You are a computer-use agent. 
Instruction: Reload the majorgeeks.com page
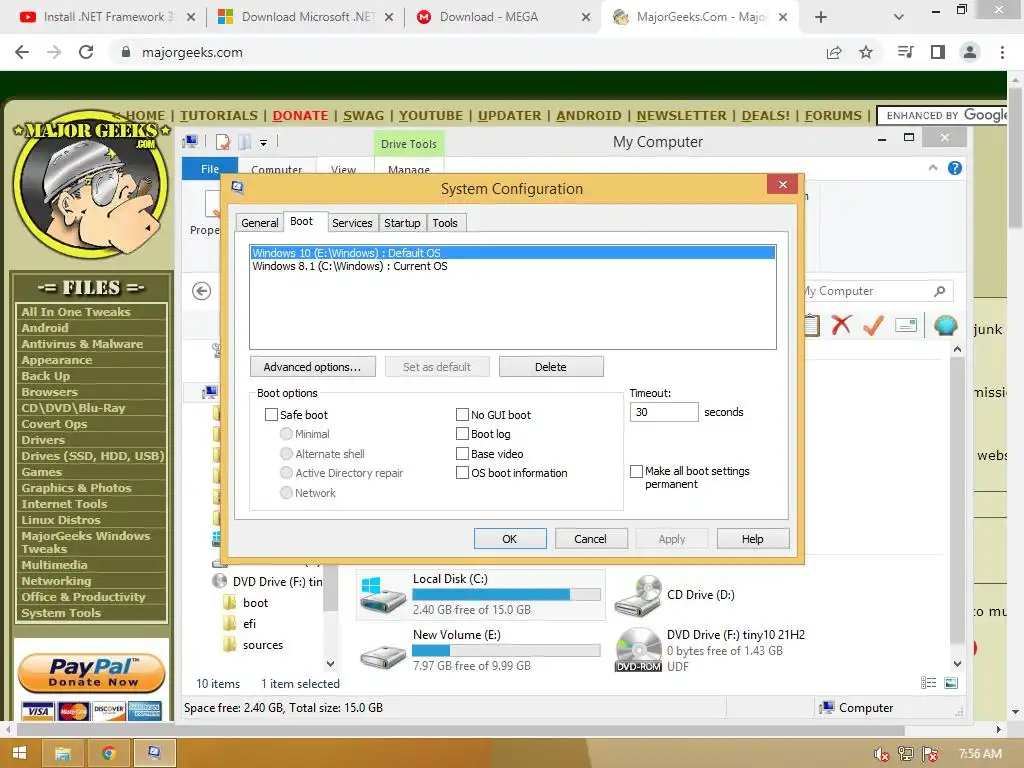(86, 52)
